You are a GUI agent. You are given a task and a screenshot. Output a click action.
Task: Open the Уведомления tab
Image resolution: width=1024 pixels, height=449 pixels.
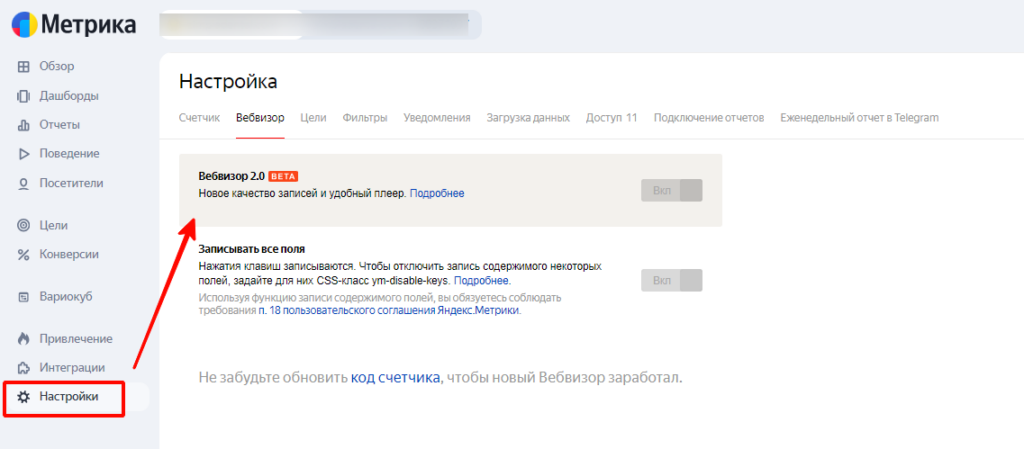437,118
